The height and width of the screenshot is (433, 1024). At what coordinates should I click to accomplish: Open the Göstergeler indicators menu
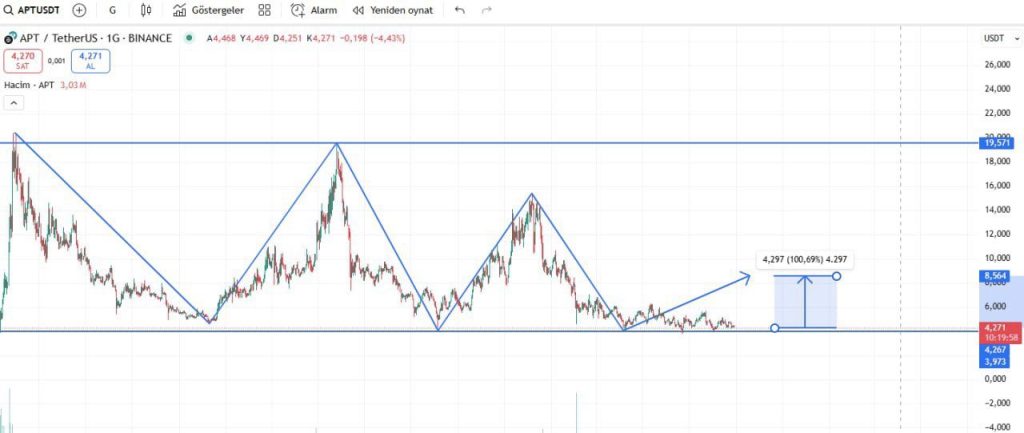click(208, 10)
